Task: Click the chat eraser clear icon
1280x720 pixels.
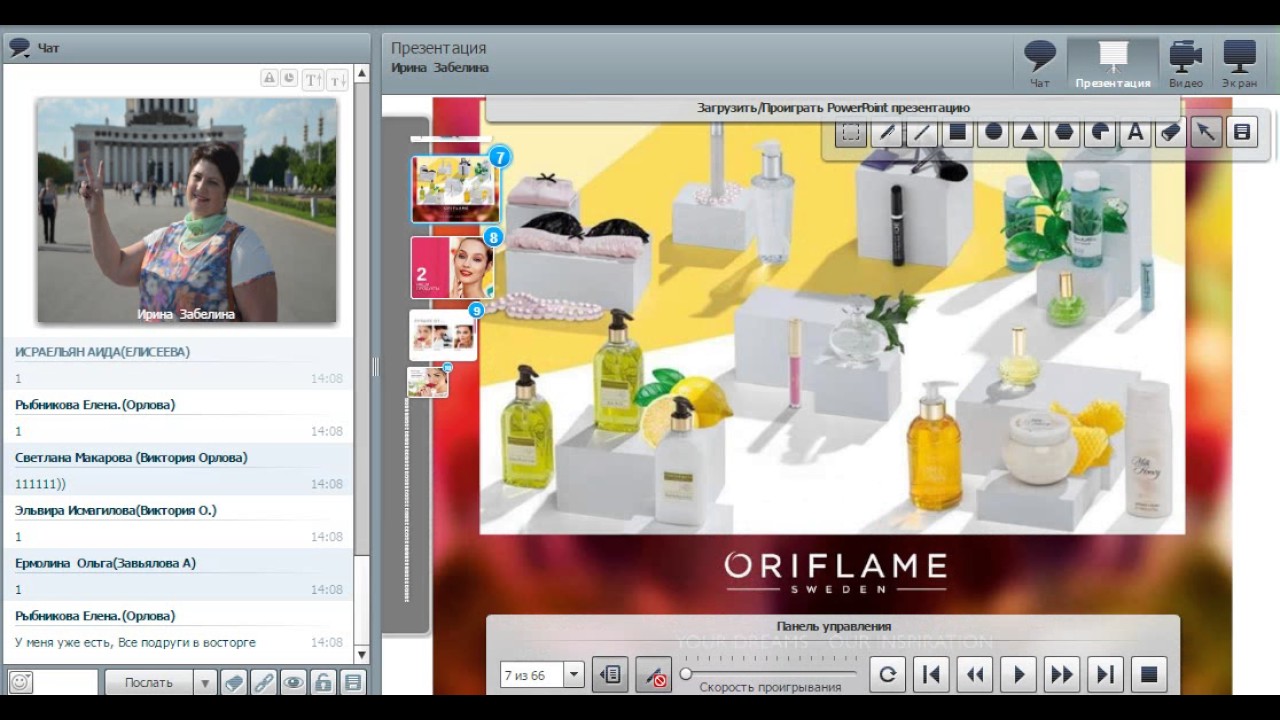Action: (x=233, y=682)
